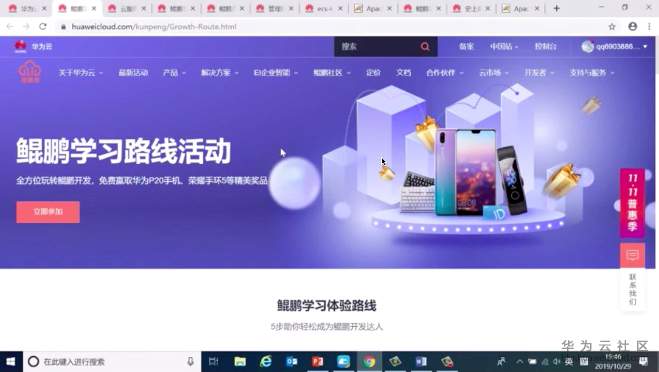
Task: Click the taskbar microphone icon
Action: (x=190, y=361)
